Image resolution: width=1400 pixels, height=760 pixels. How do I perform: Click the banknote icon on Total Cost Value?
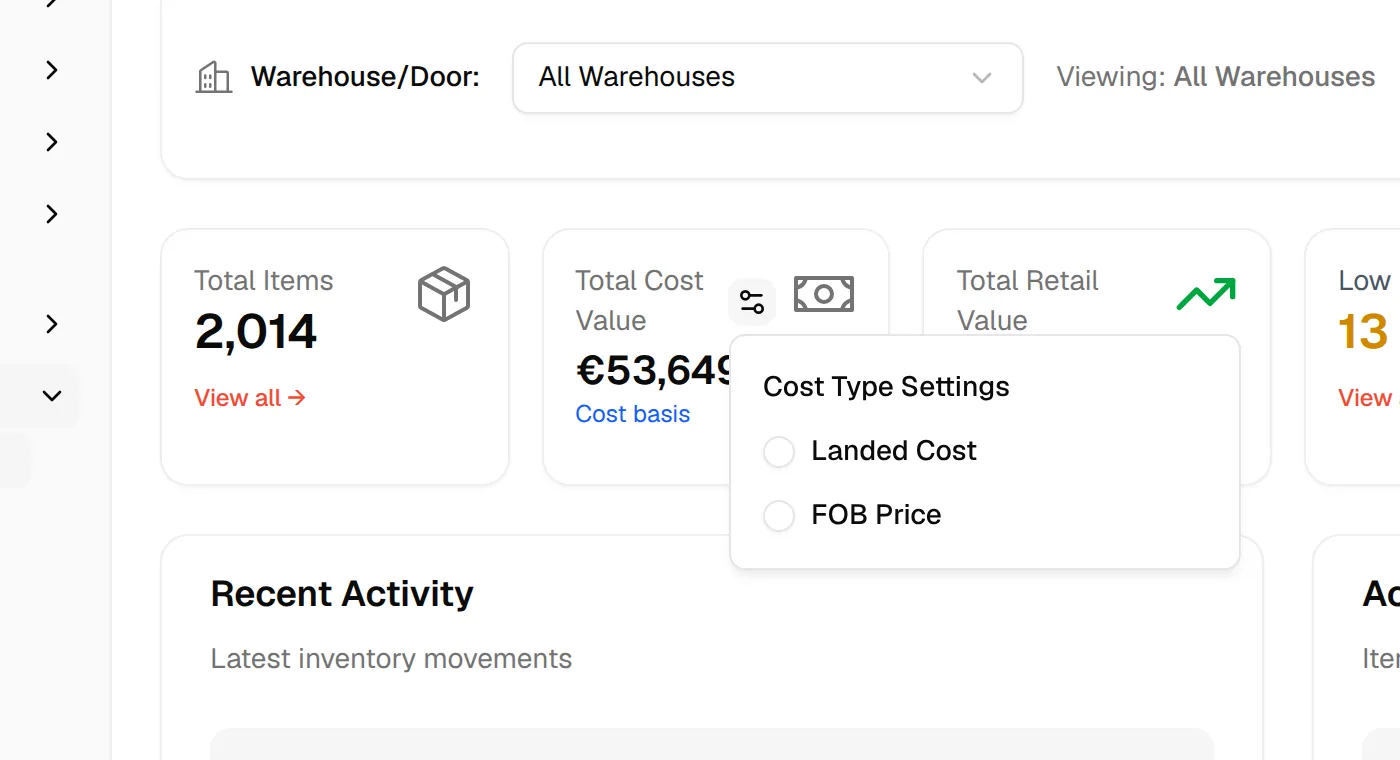(x=824, y=294)
